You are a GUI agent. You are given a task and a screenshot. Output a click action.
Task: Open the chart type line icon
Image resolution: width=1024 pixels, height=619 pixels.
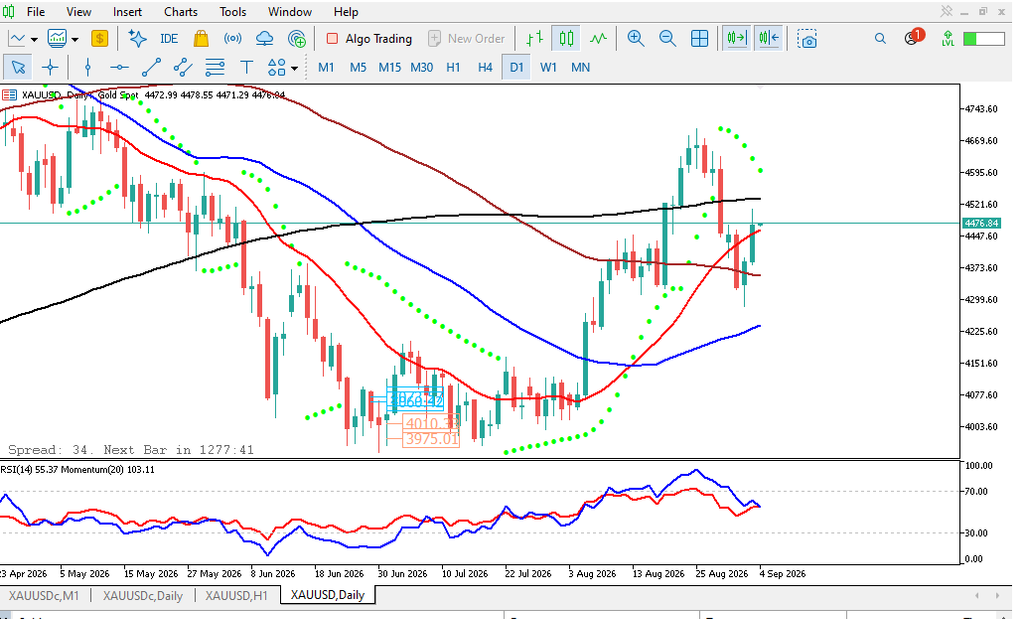(x=17, y=39)
